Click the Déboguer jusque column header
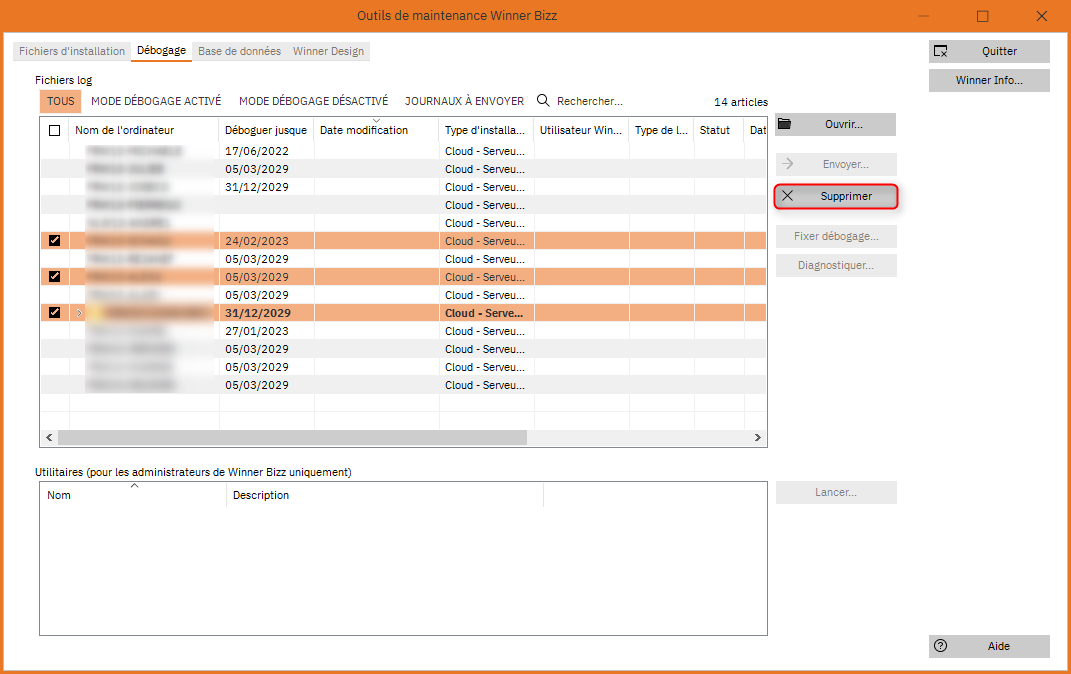This screenshot has width=1071, height=674. (x=266, y=130)
